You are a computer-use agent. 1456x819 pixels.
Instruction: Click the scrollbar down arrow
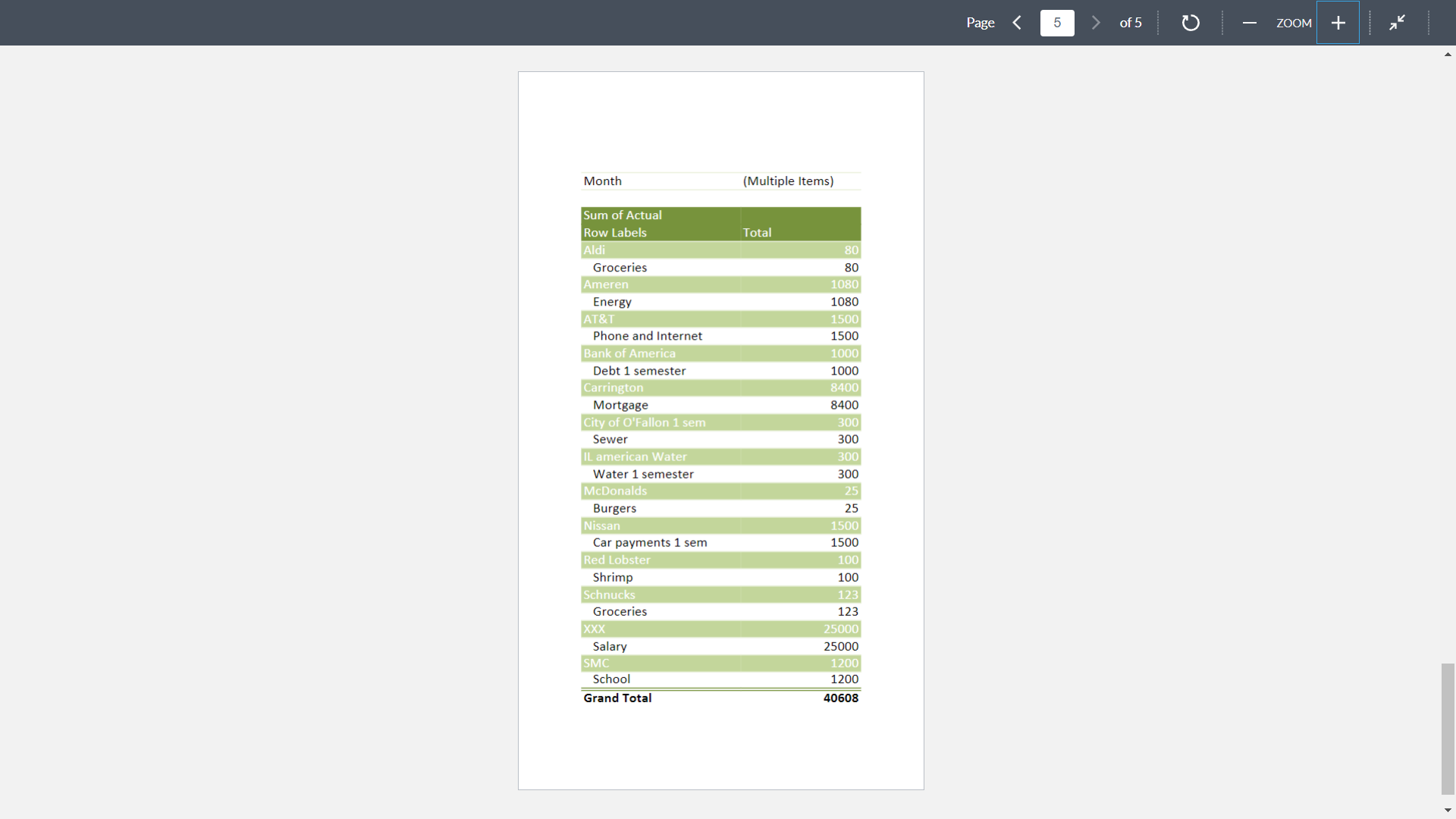click(x=1448, y=810)
